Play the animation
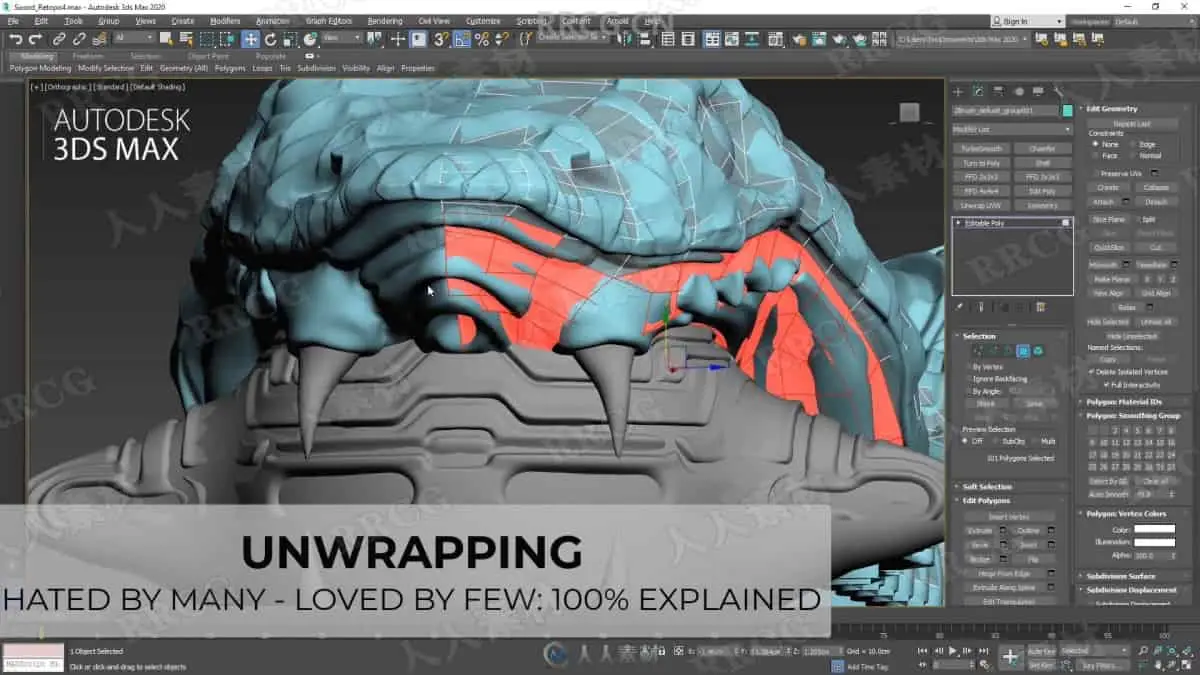 click(953, 650)
